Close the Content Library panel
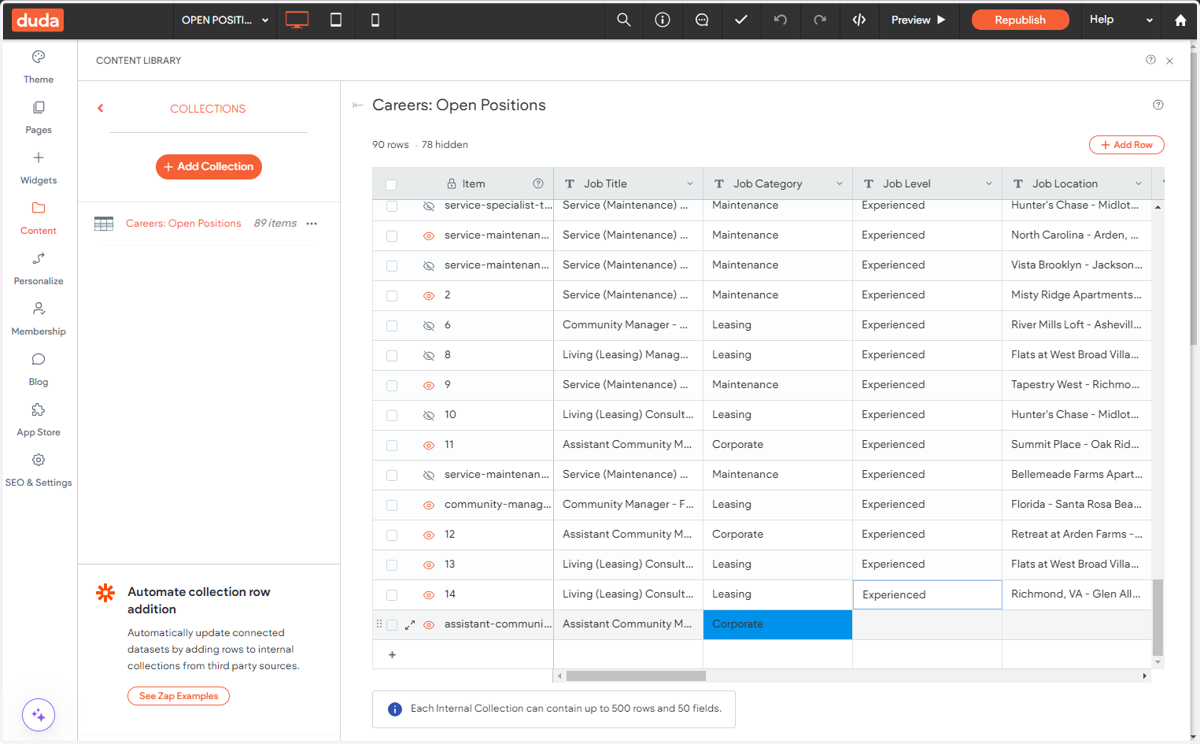Viewport: 1200px width, 744px height. click(1170, 61)
